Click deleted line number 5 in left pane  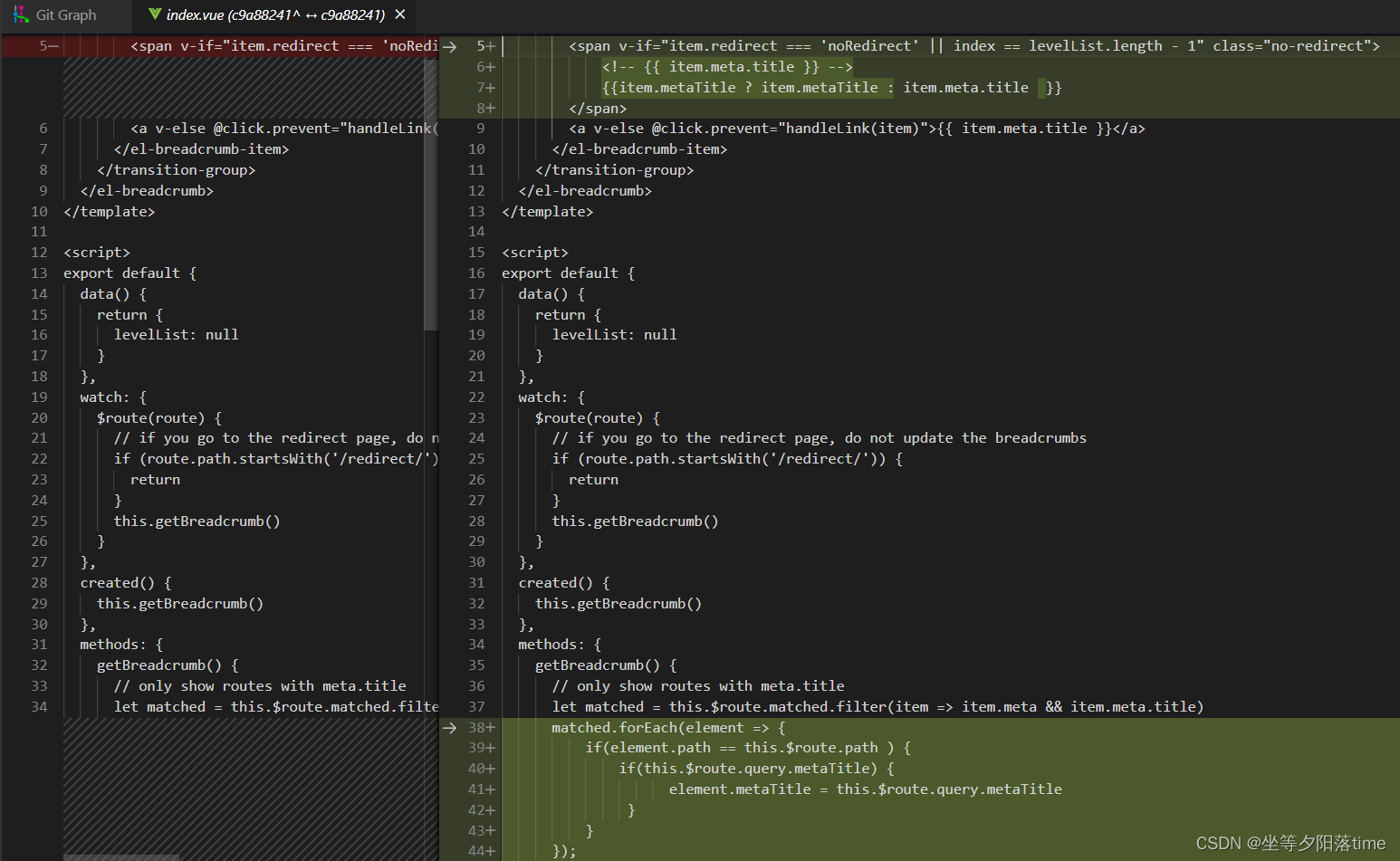tap(45, 46)
